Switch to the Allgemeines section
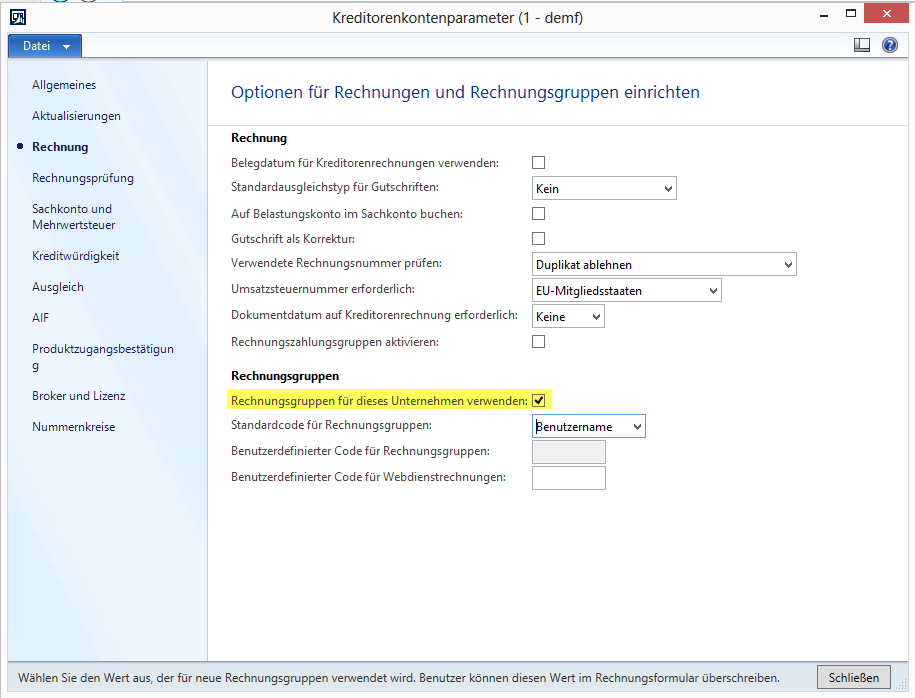Screen dimensions: 915x698 pos(64,85)
